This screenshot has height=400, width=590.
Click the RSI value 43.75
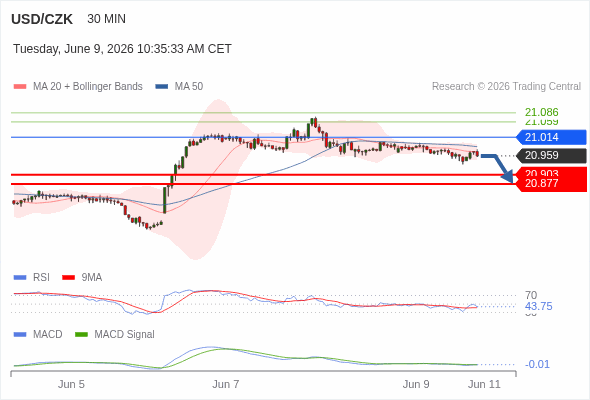538,306
